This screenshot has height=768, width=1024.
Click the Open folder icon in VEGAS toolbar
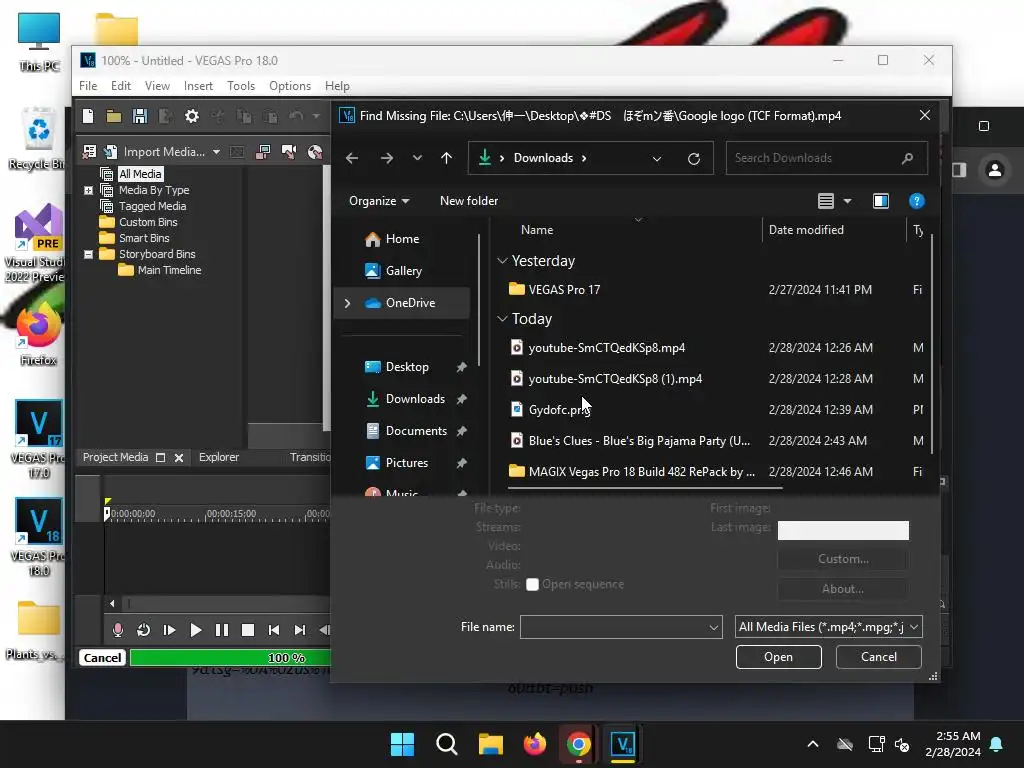(x=114, y=116)
